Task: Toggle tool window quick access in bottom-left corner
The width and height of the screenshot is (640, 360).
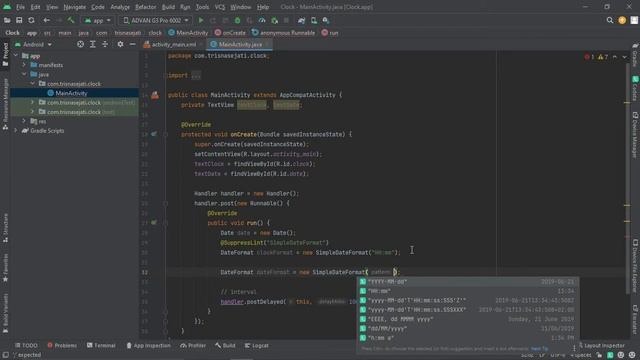Action: click(x=5, y=355)
